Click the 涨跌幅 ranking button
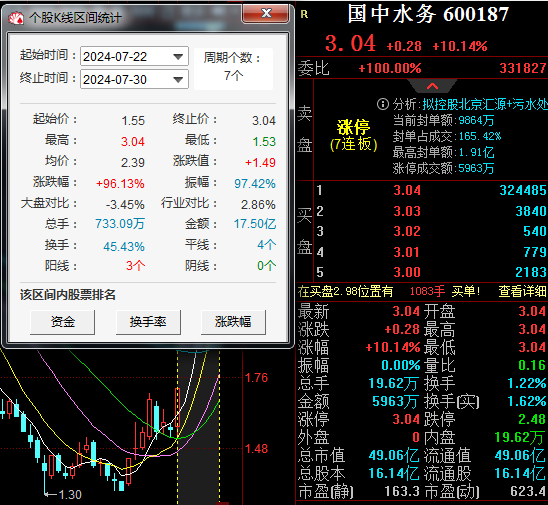The width and height of the screenshot is (548, 505). [233, 322]
